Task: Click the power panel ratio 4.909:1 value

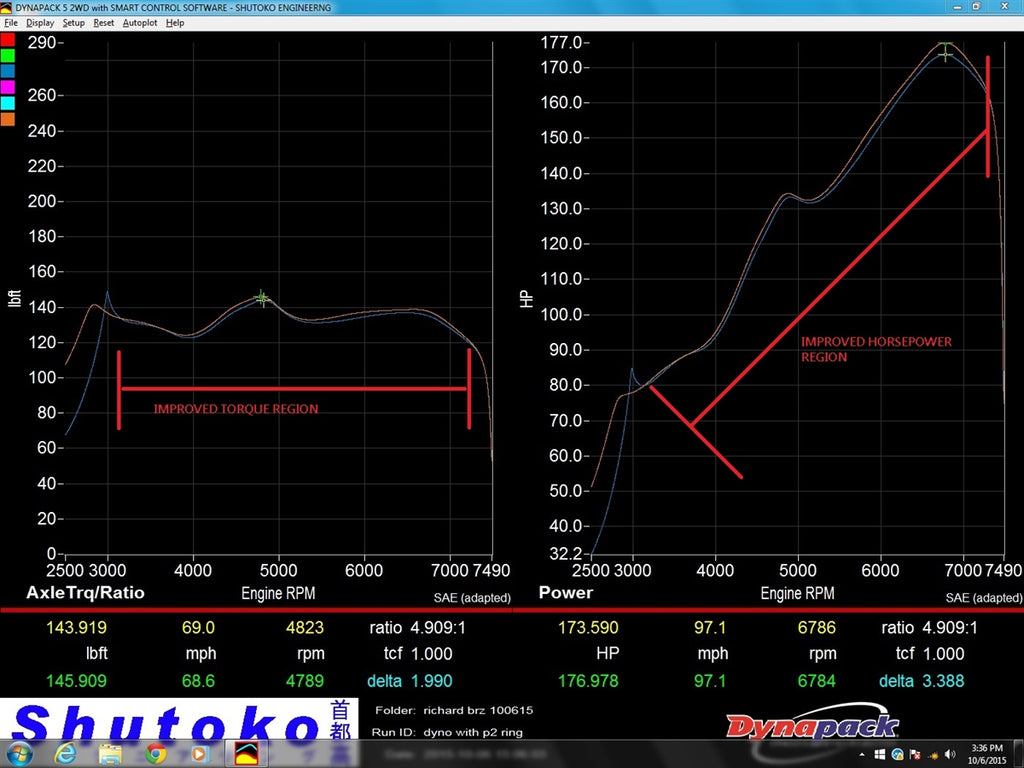Action: (x=950, y=628)
